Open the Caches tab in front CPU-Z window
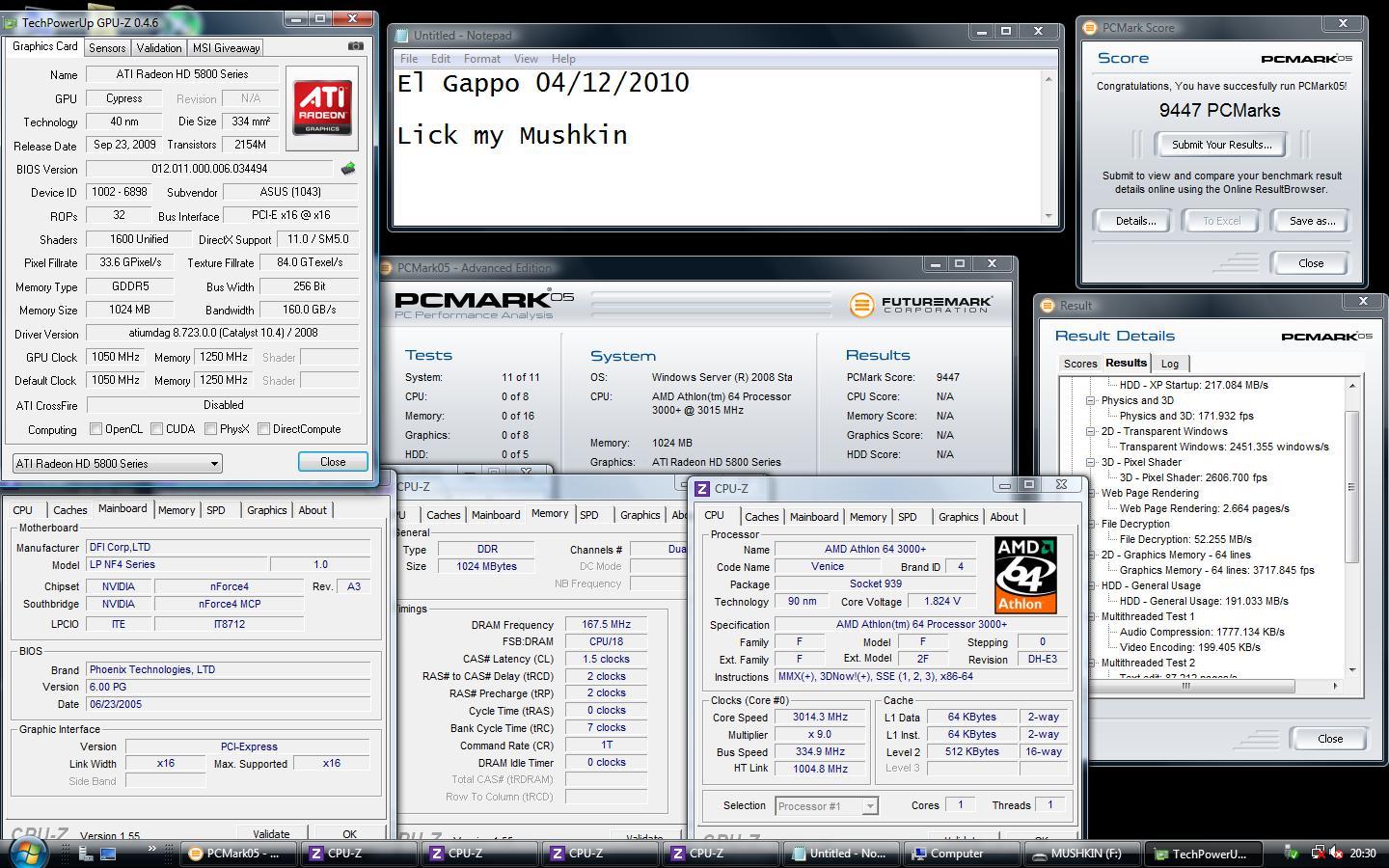The image size is (1389, 868). click(761, 517)
